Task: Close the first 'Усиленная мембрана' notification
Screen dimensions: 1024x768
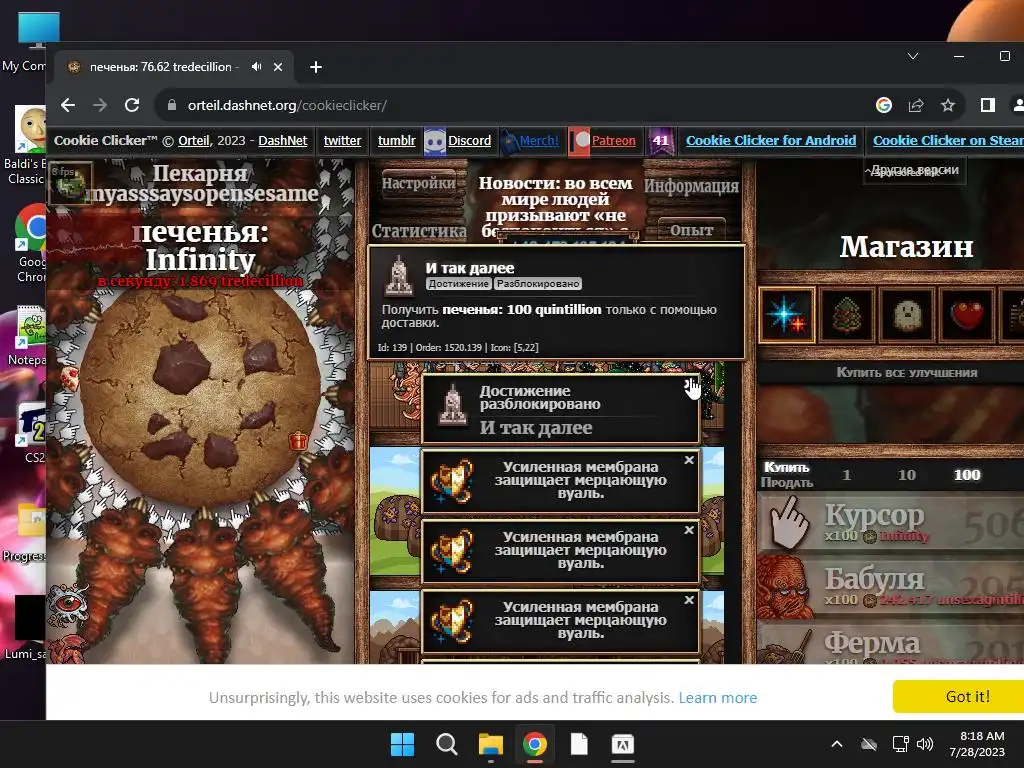Action: [689, 460]
